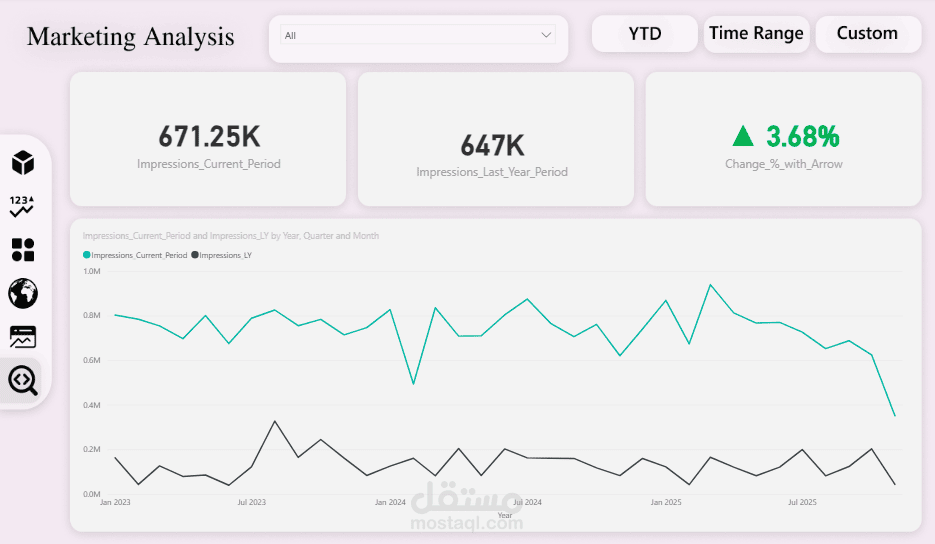
Task: Click the Change_%_with_Arrow card label
Action: point(784,164)
